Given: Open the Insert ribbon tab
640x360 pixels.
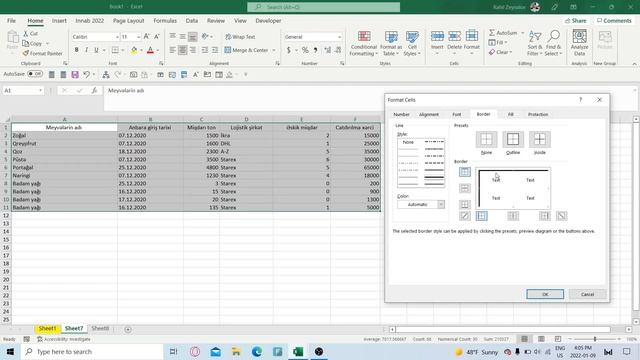Looking at the screenshot, I should [59, 20].
